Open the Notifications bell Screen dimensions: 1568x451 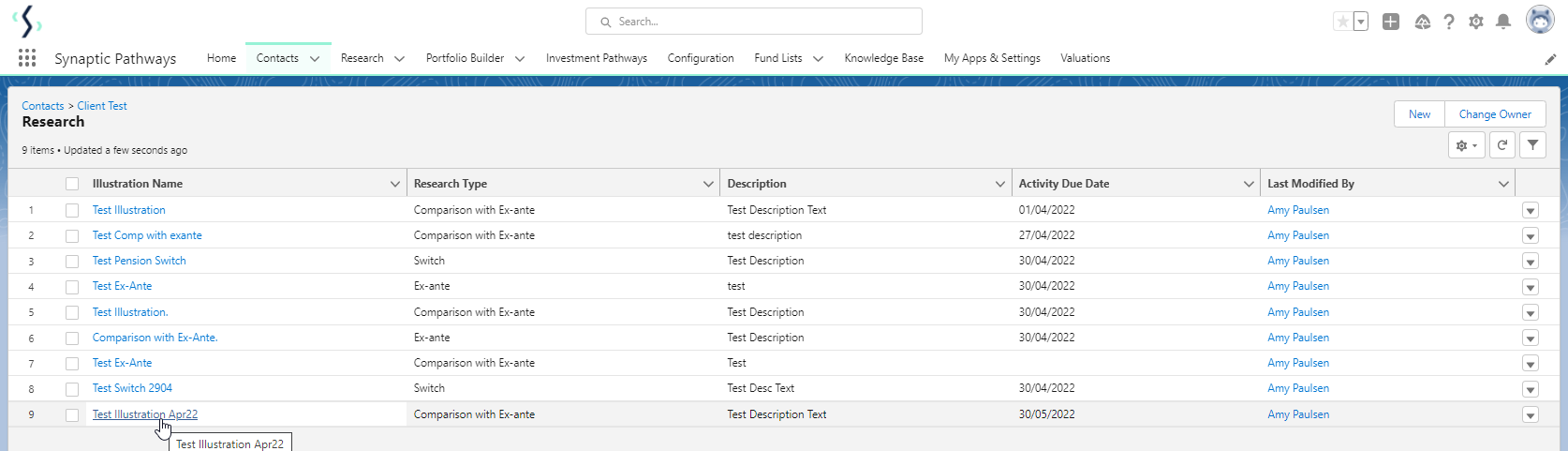pyautogui.click(x=1503, y=22)
